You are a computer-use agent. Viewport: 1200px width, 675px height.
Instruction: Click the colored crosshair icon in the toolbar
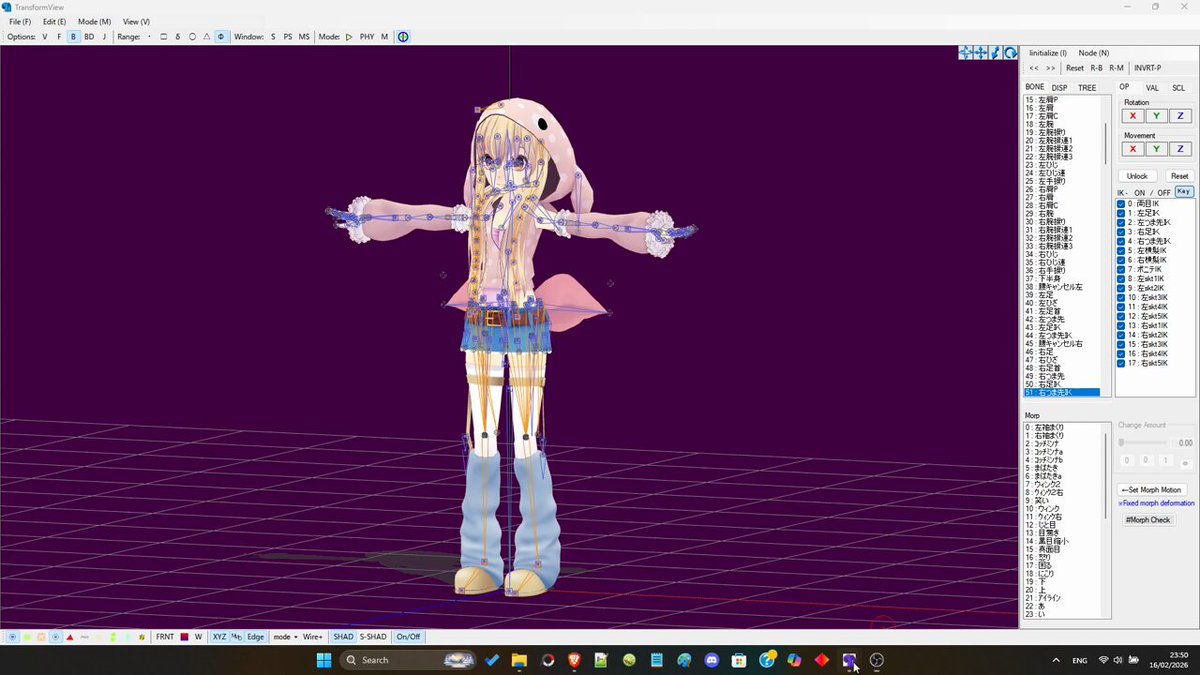(403, 37)
